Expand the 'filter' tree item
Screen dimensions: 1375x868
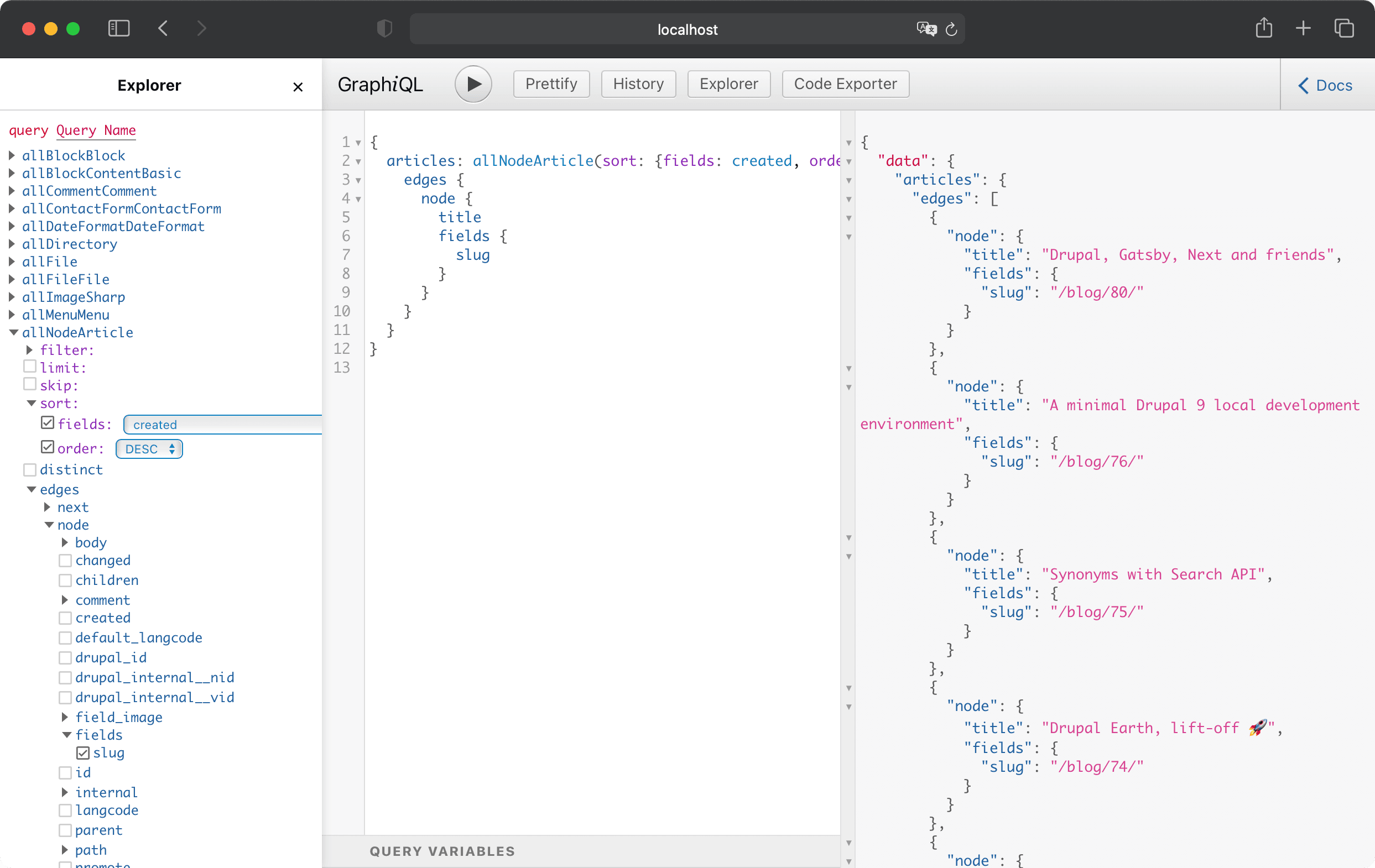pyautogui.click(x=29, y=349)
